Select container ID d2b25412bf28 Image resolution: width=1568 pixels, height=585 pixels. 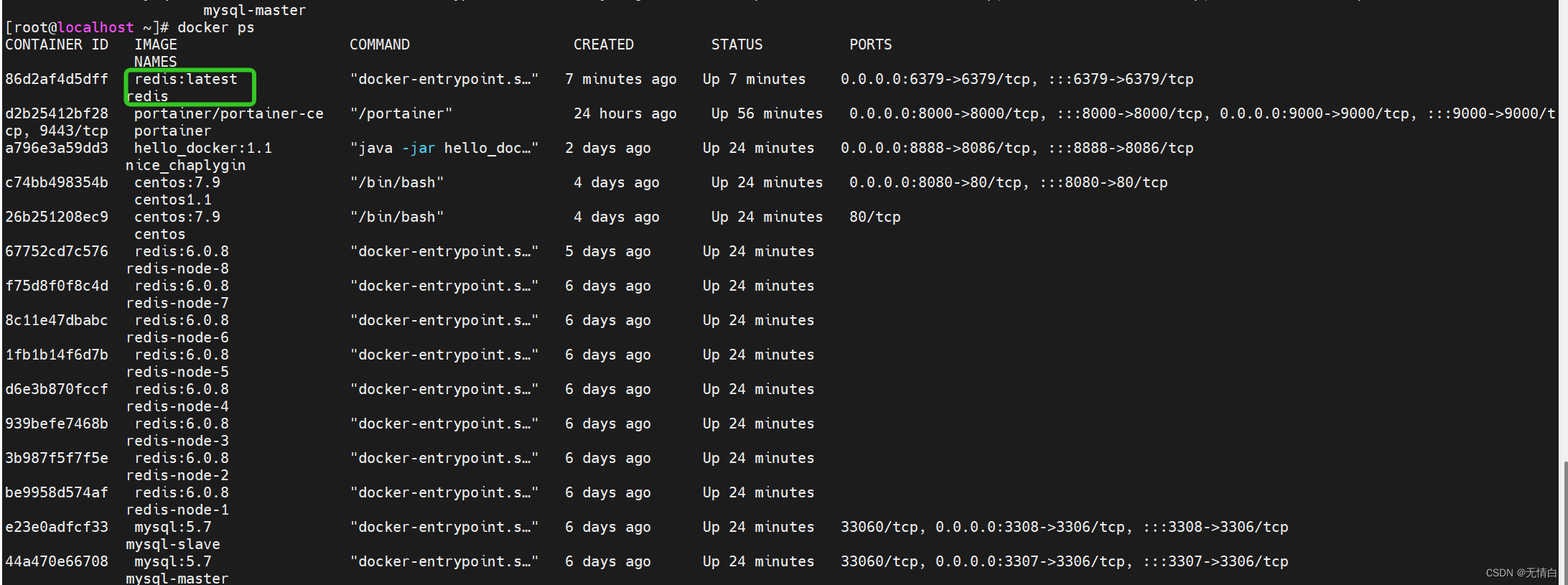coord(57,113)
